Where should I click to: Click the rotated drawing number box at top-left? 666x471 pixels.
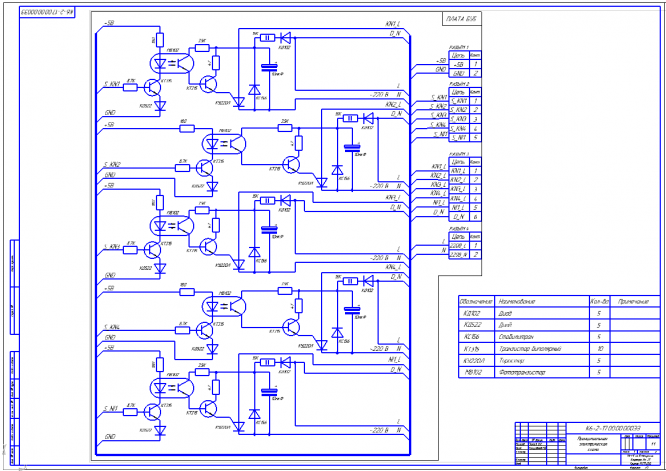pos(47,13)
